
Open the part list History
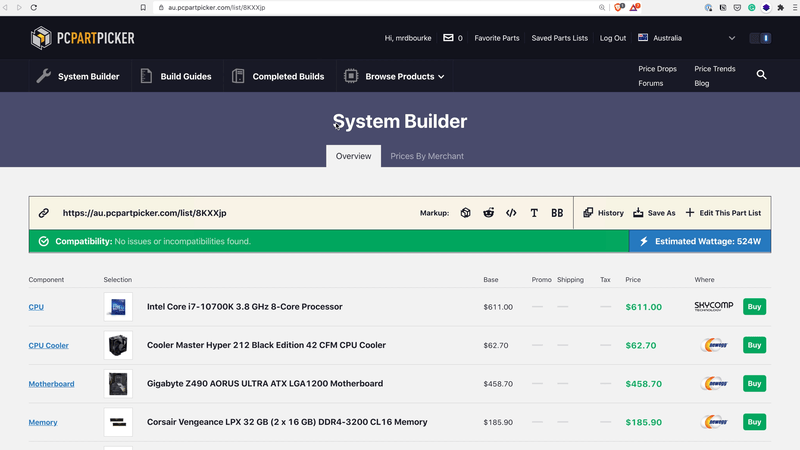coord(603,213)
